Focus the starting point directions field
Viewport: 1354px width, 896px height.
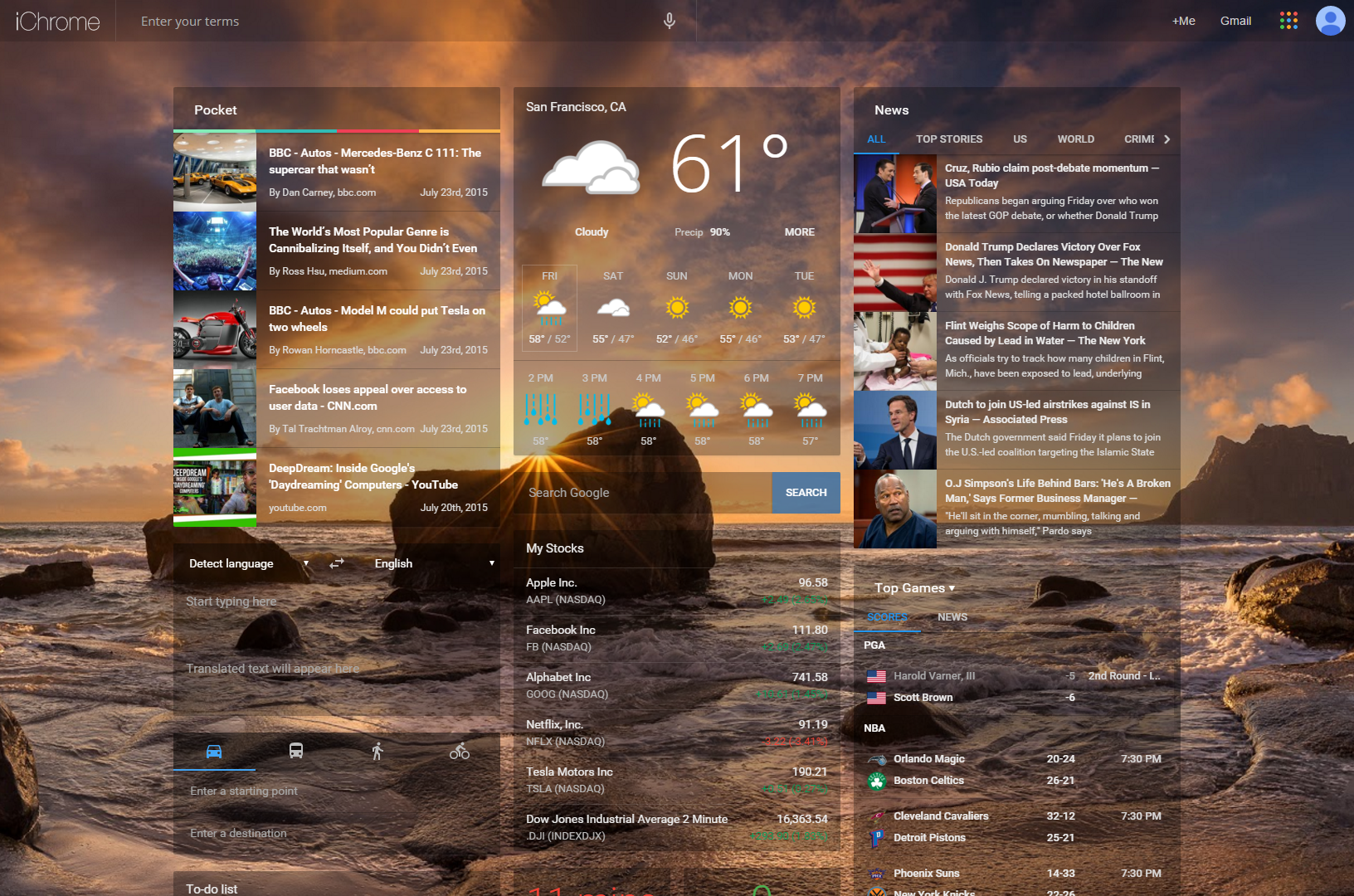(x=337, y=791)
